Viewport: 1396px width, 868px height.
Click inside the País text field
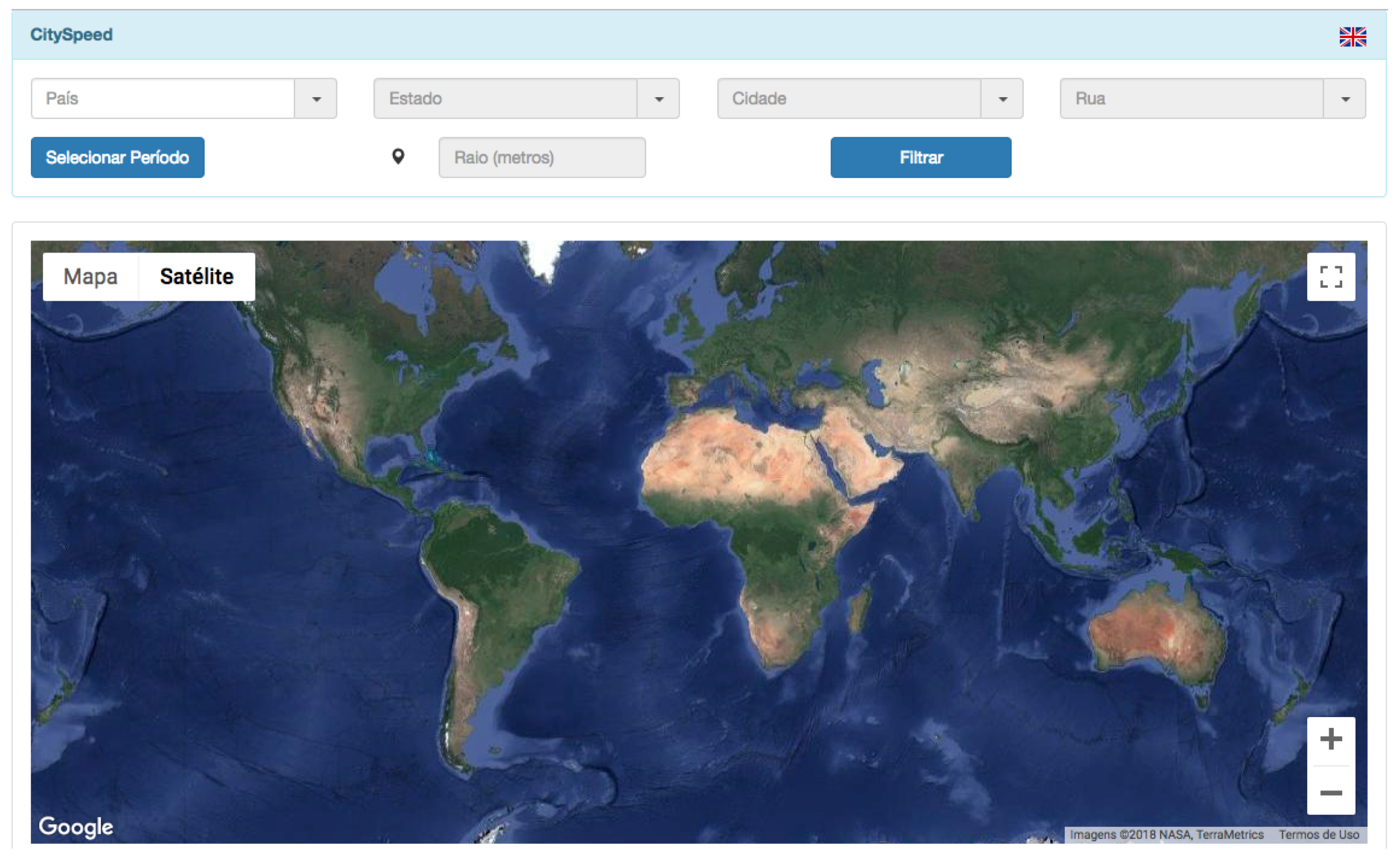(162, 99)
